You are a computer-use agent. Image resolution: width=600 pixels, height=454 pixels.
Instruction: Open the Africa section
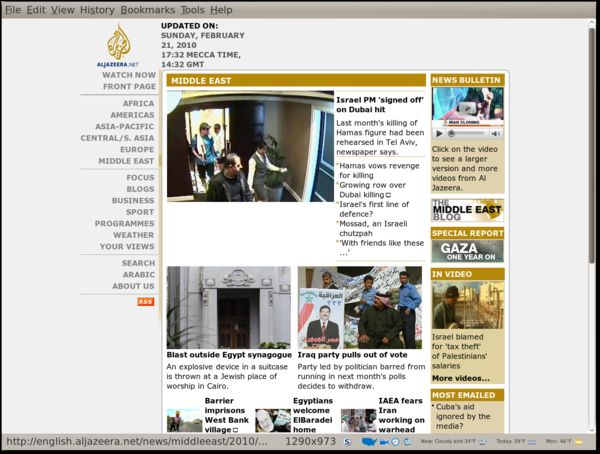tap(139, 103)
